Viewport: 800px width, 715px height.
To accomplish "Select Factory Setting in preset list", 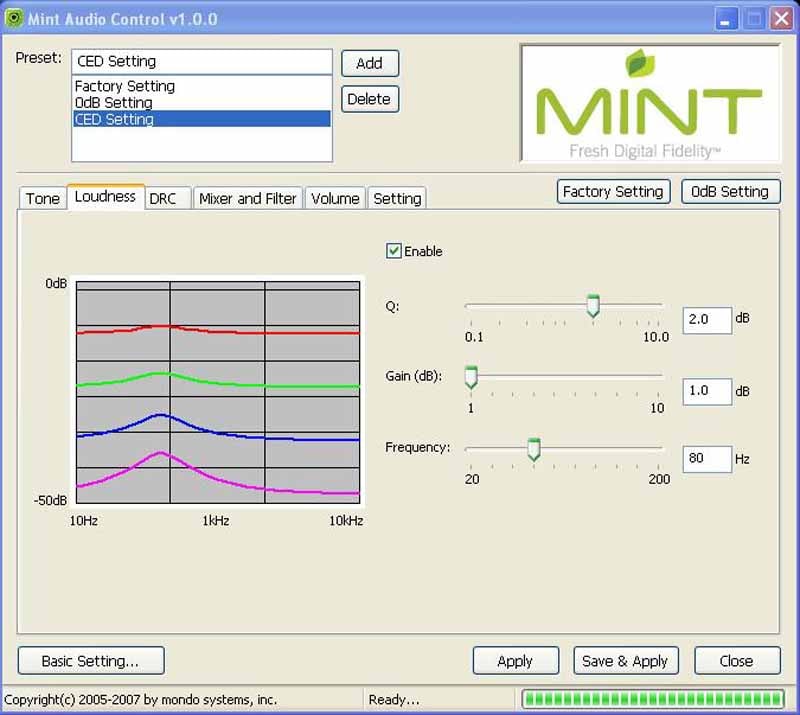I will pyautogui.click(x=125, y=87).
